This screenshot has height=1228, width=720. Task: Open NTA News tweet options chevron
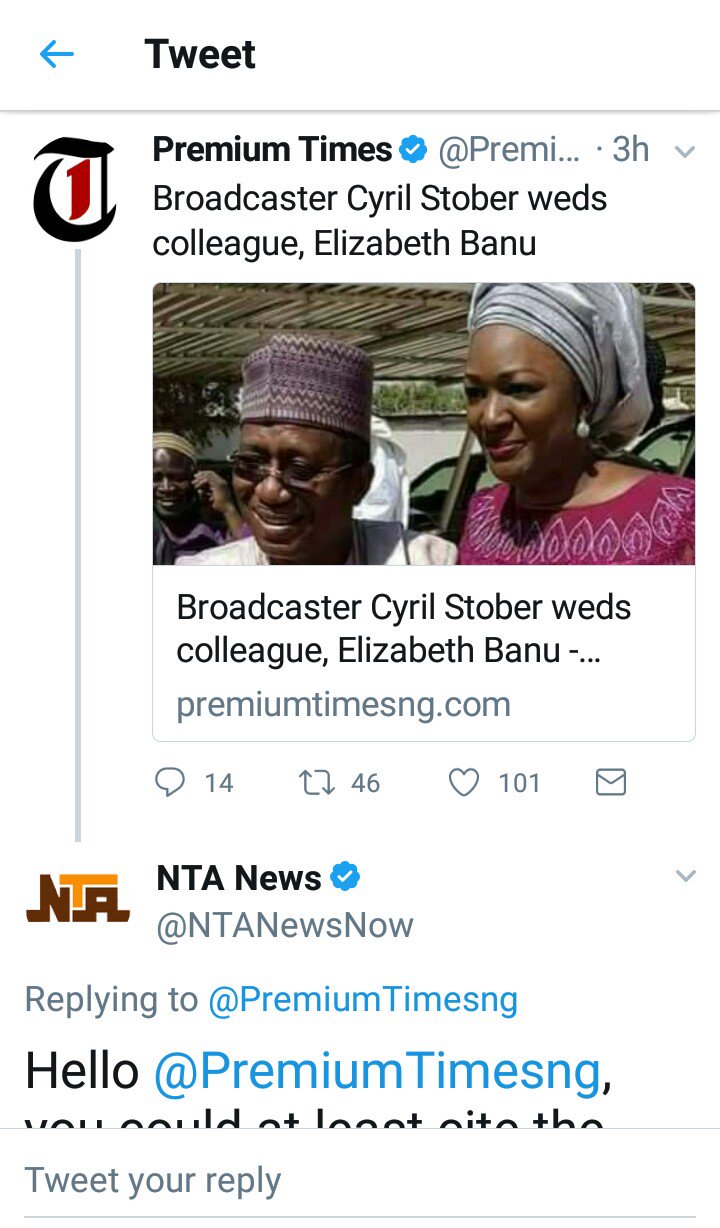coord(685,877)
